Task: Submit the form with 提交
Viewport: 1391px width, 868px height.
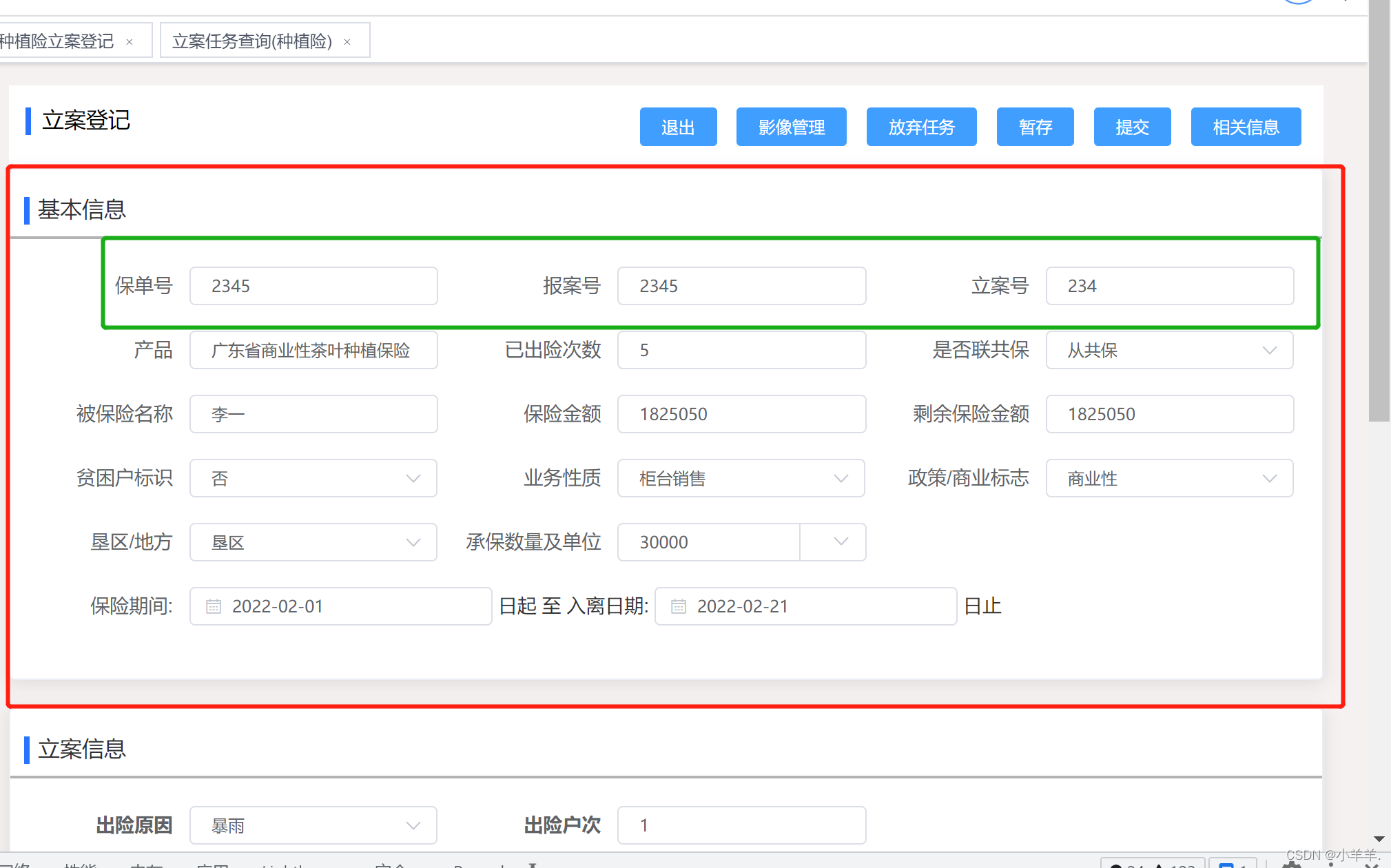Action: click(1132, 127)
